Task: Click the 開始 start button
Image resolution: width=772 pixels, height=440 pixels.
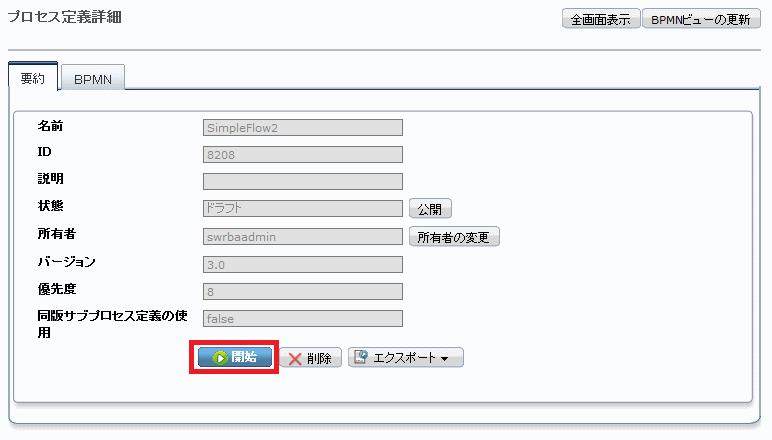Action: point(235,357)
